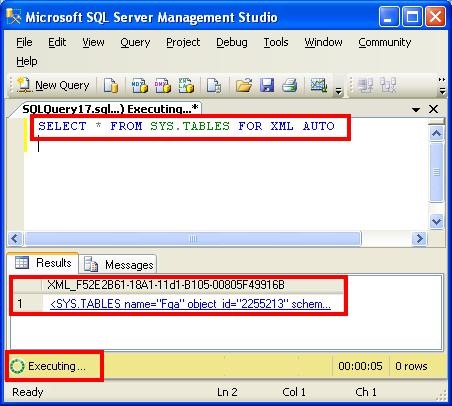Click the Open File folder icon

(244, 85)
